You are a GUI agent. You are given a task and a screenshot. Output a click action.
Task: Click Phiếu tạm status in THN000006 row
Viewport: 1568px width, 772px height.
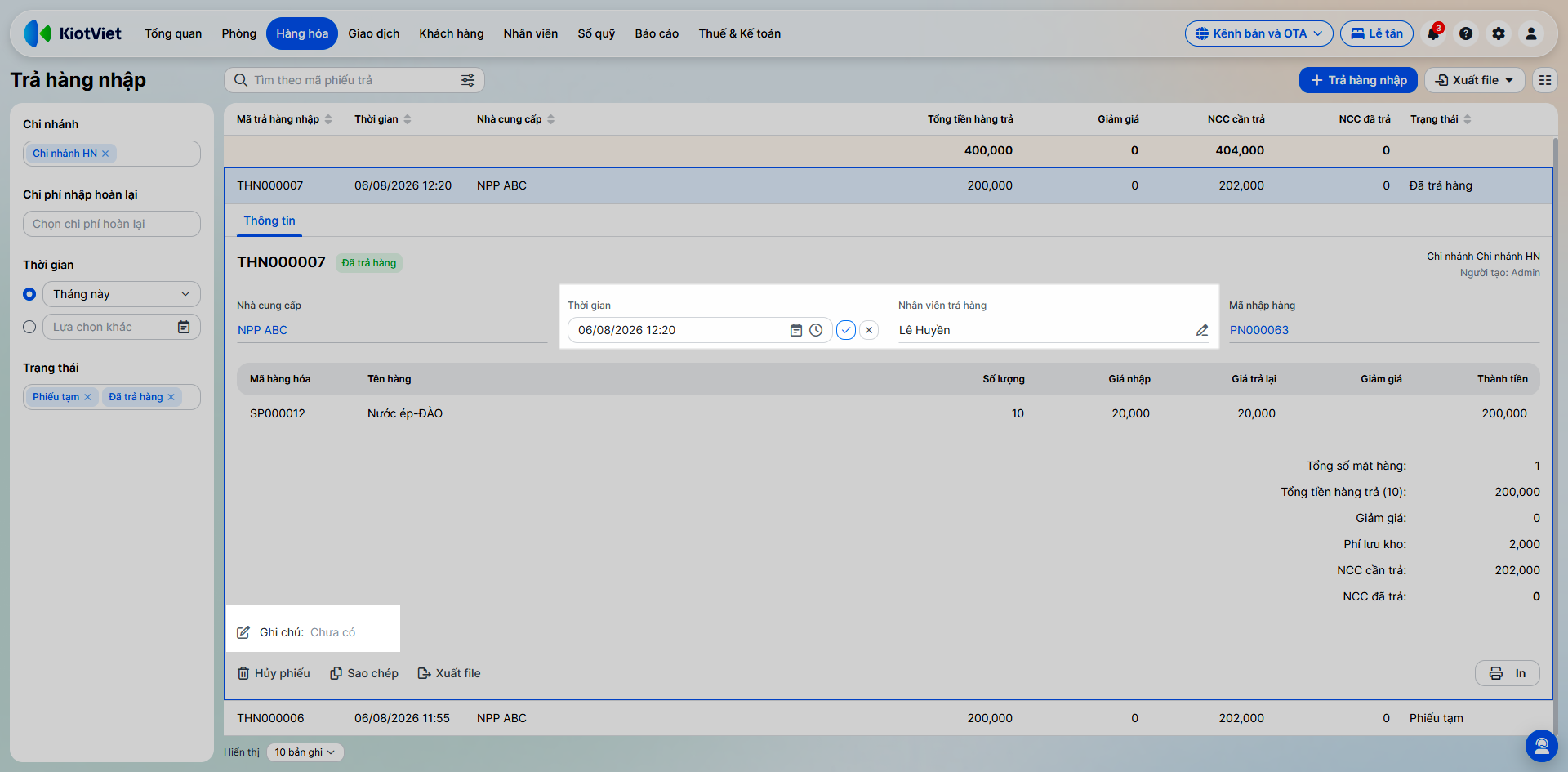point(1437,718)
